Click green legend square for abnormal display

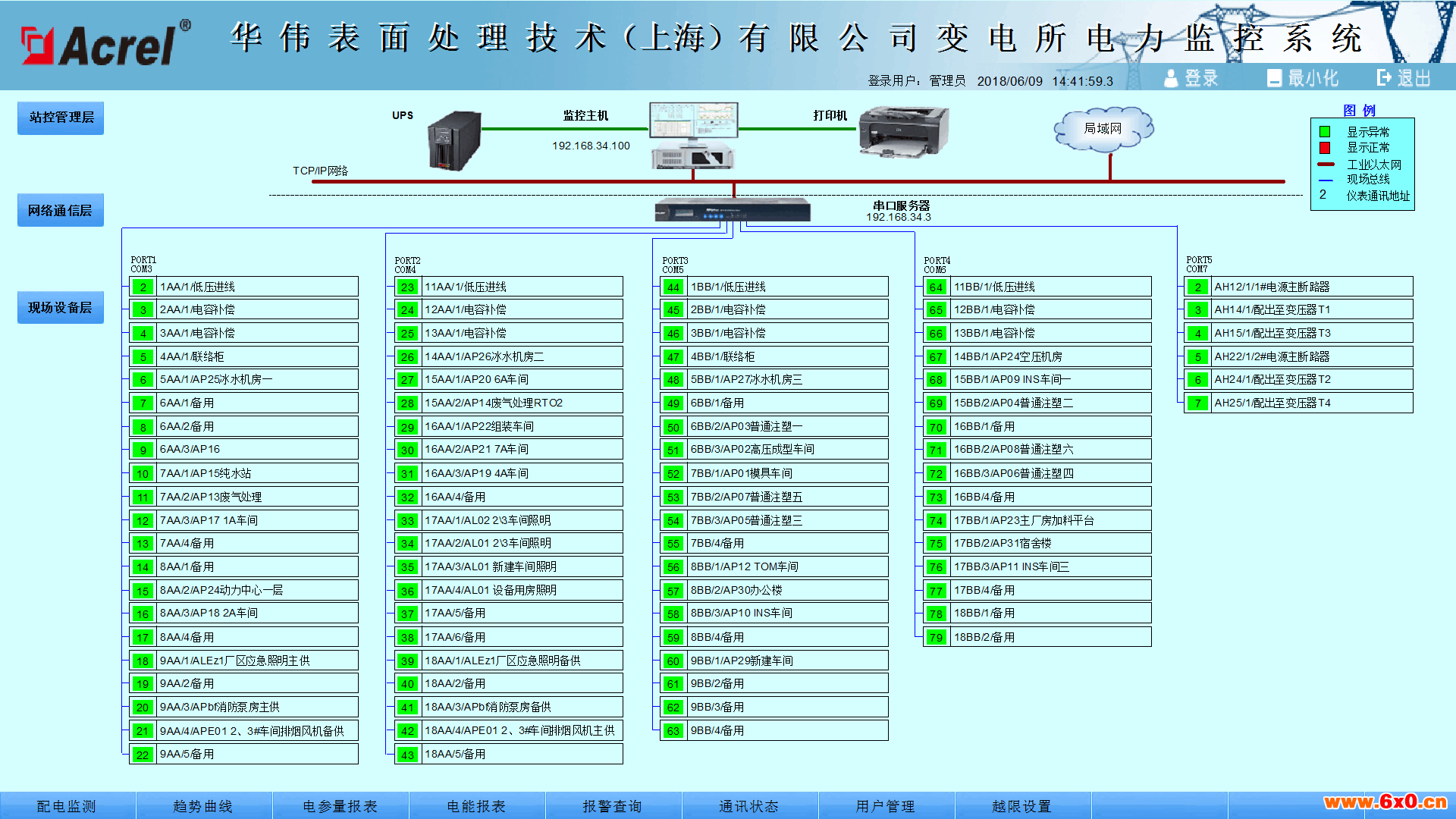tap(1325, 132)
